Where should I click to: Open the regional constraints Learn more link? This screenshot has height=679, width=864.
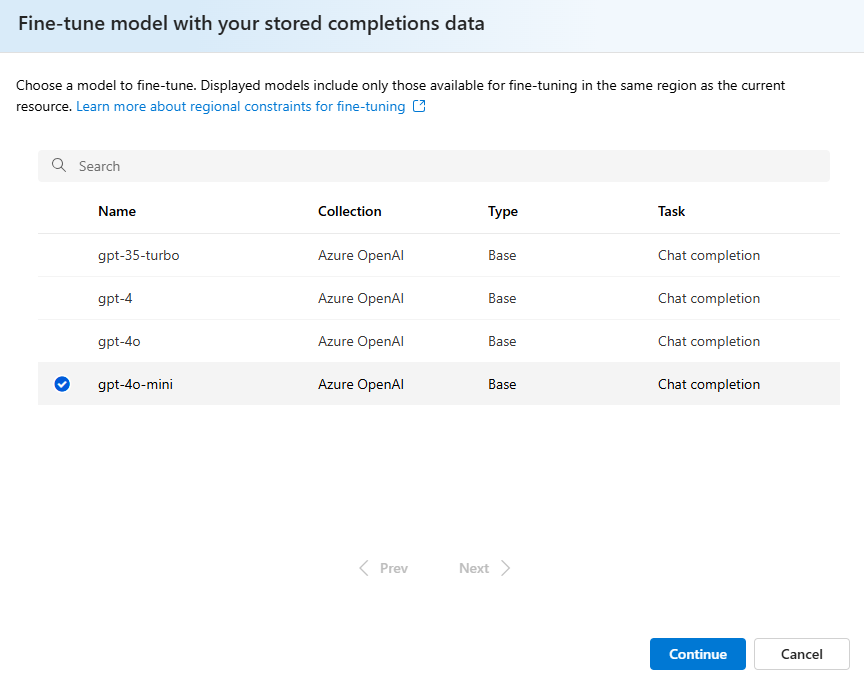[x=241, y=106]
